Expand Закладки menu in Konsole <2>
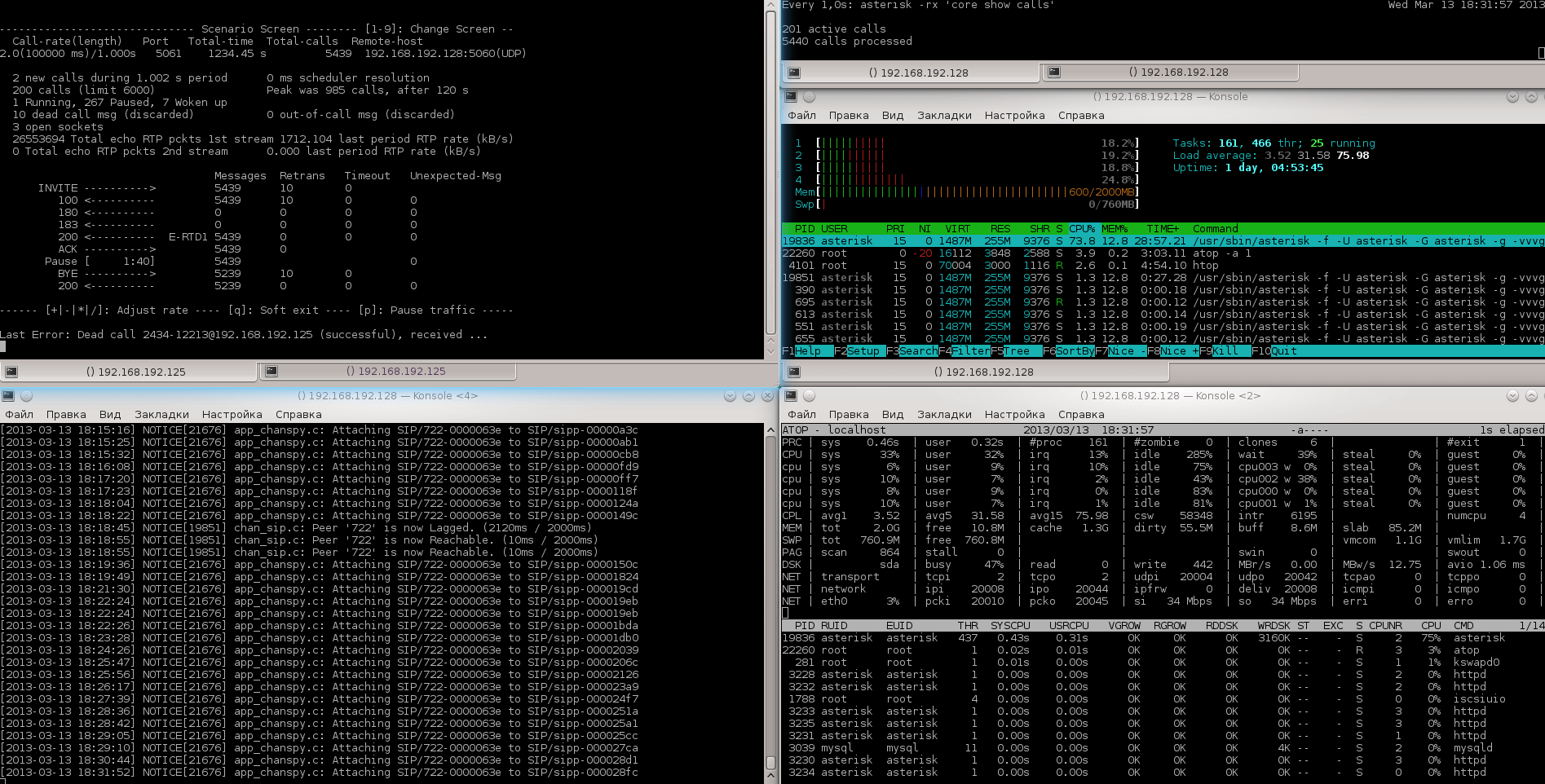Image resolution: width=1545 pixels, height=784 pixels. [944, 415]
